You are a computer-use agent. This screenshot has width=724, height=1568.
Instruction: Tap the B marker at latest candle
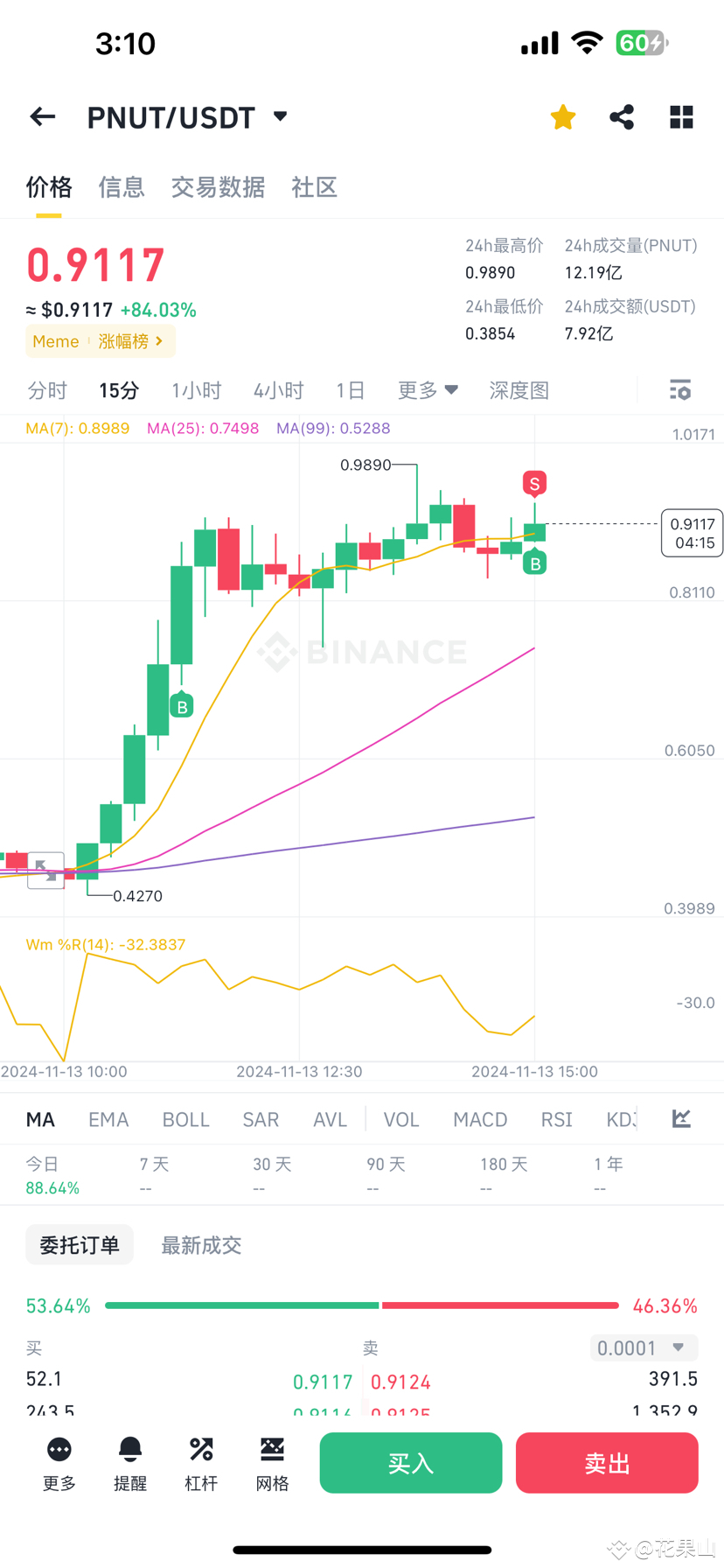(534, 563)
